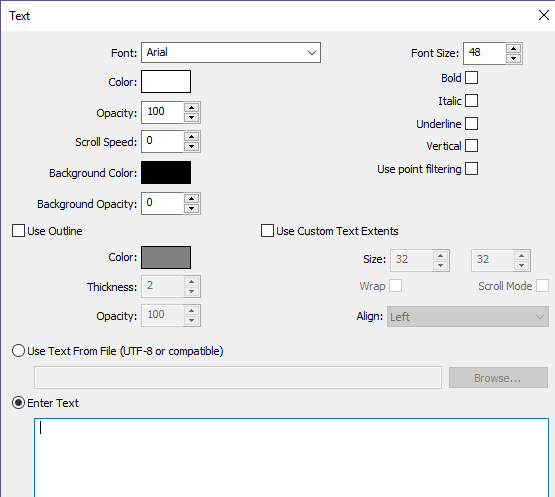555x497 pixels.
Task: Decrease Font Size with down arrow
Action: (513, 58)
